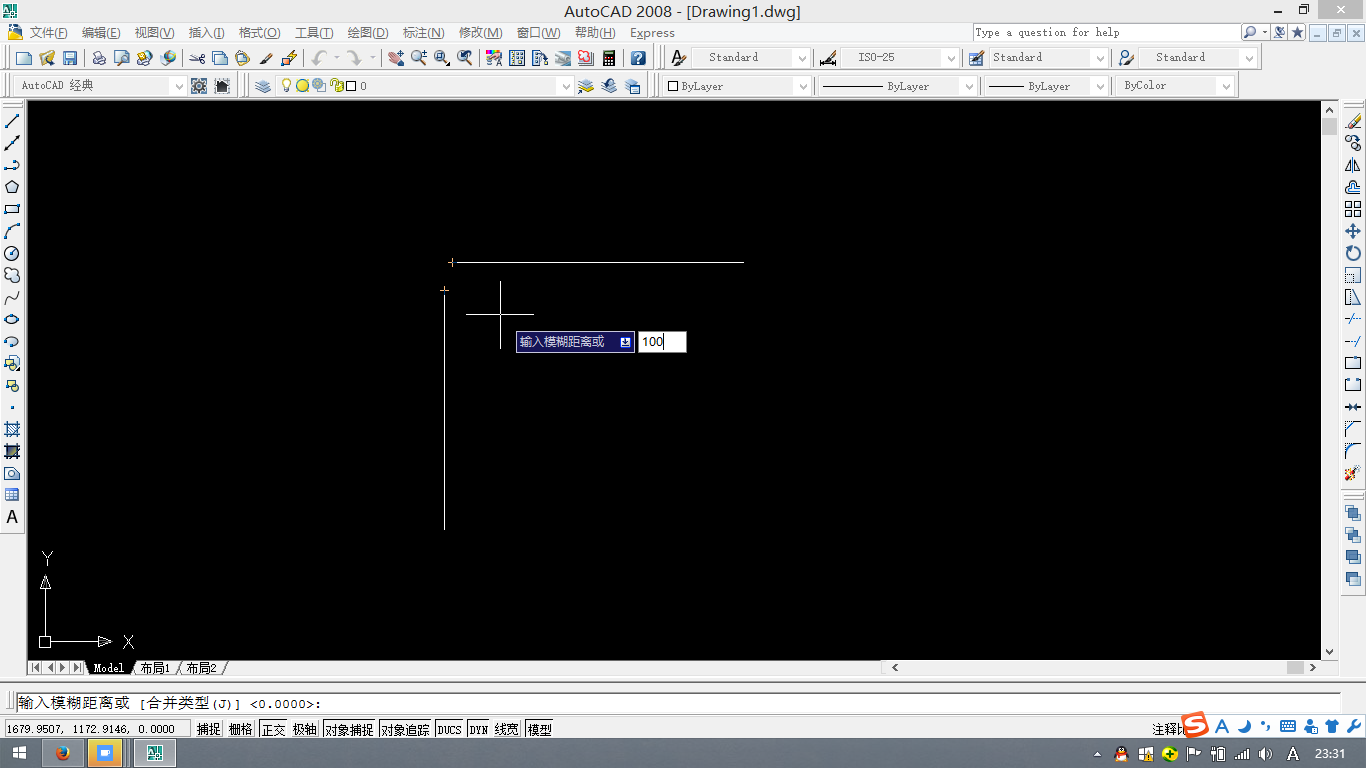Select the Mirror modify tool
The width and height of the screenshot is (1366, 768).
(1353, 165)
